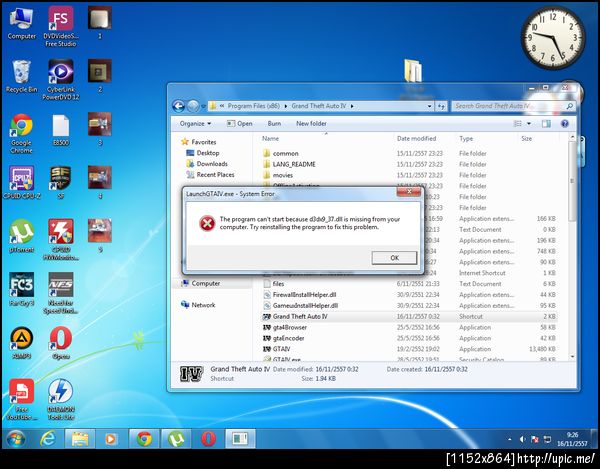
Task: Click Burn in the Explorer toolbar
Action: tap(274, 124)
